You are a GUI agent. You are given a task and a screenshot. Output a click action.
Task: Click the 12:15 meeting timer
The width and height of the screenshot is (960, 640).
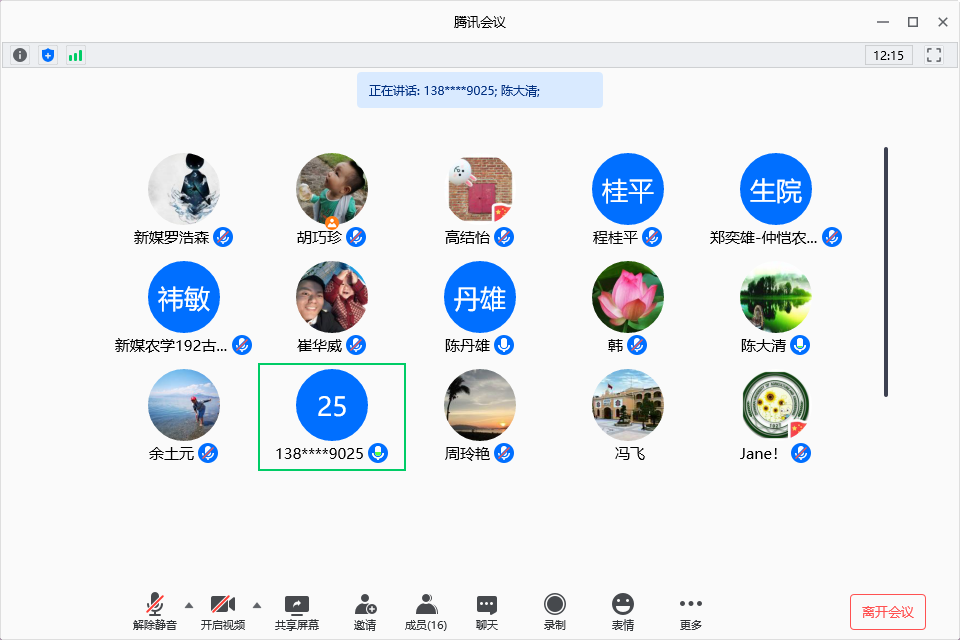click(x=888, y=56)
